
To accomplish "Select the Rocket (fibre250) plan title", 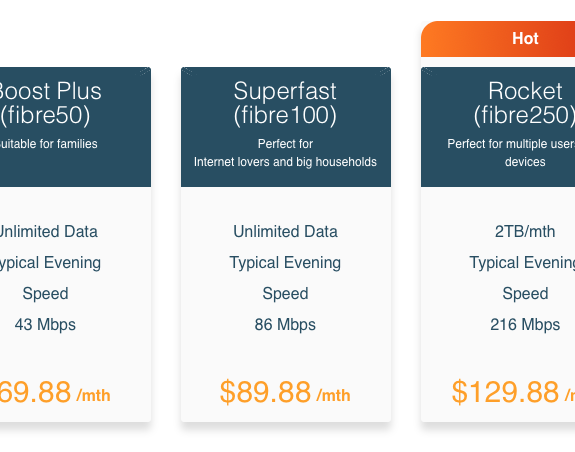I will coord(524,103).
